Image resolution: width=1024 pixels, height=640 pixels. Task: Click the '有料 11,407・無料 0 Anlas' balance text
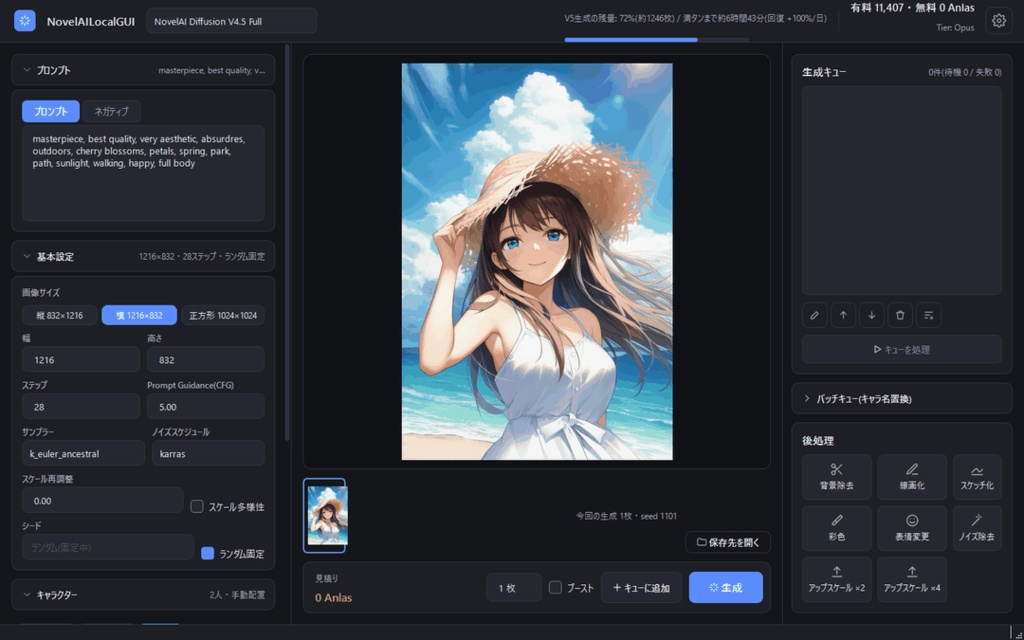[912, 8]
